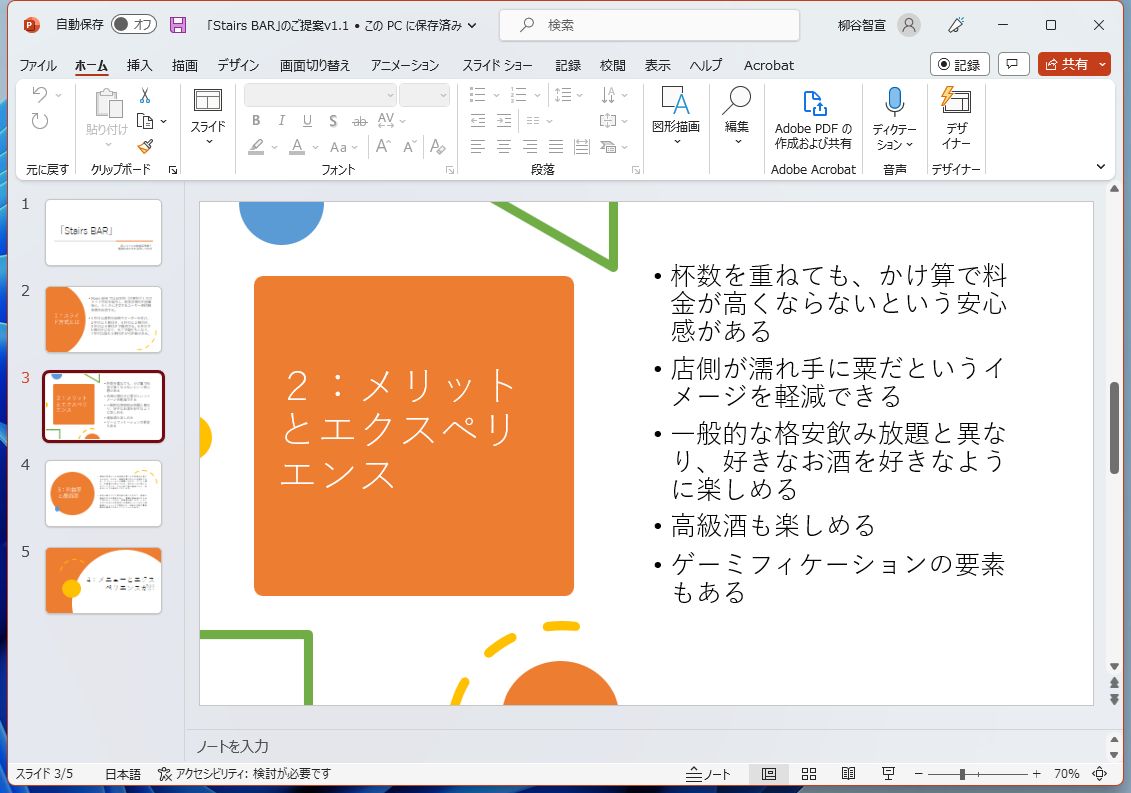This screenshot has height=793, width=1131.
Task: Apply italic formatting
Action: [x=281, y=120]
